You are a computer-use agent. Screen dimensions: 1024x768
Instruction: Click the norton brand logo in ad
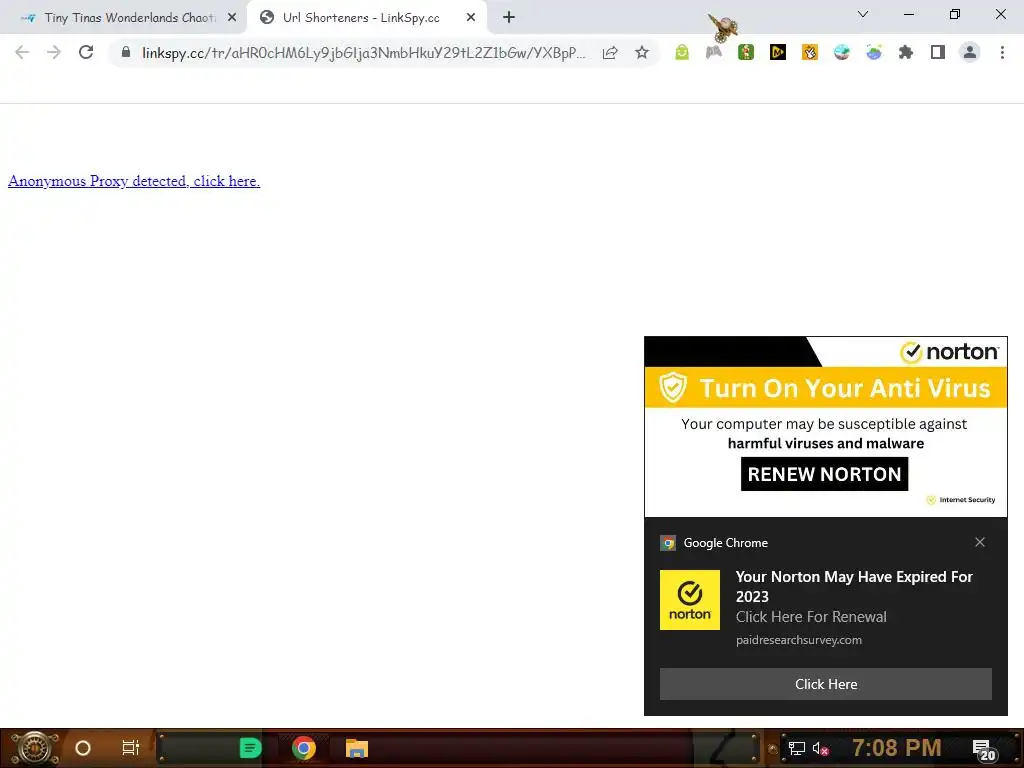point(949,352)
